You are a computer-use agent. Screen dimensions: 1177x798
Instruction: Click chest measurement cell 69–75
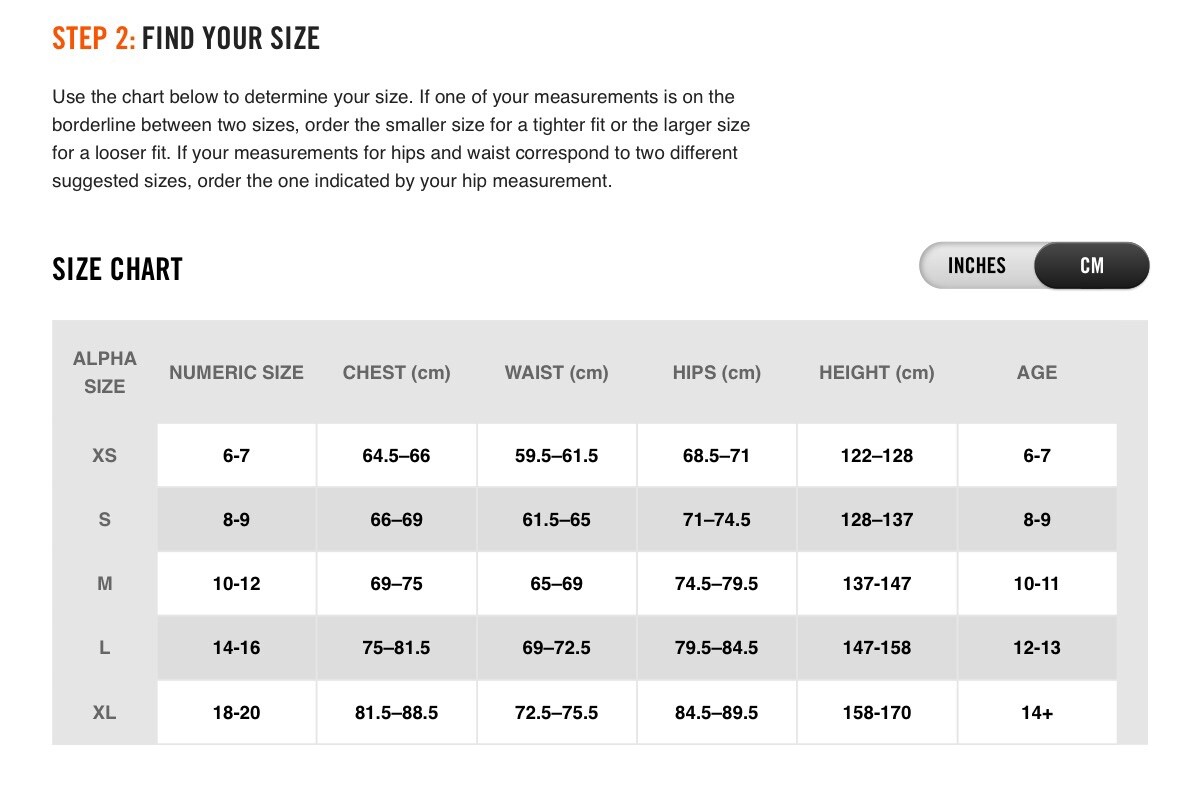[x=396, y=583]
